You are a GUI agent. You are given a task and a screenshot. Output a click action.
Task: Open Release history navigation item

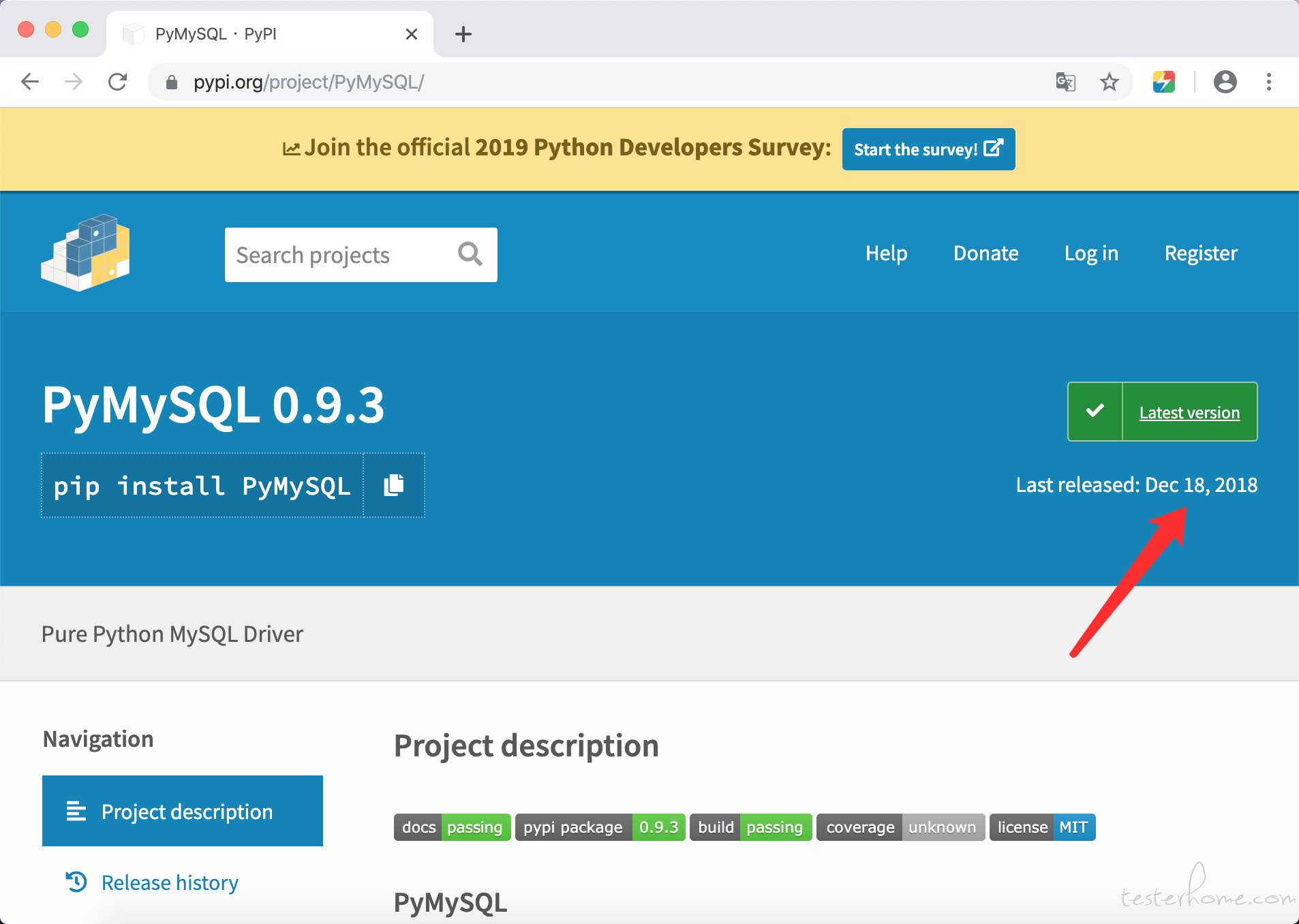tap(170, 882)
